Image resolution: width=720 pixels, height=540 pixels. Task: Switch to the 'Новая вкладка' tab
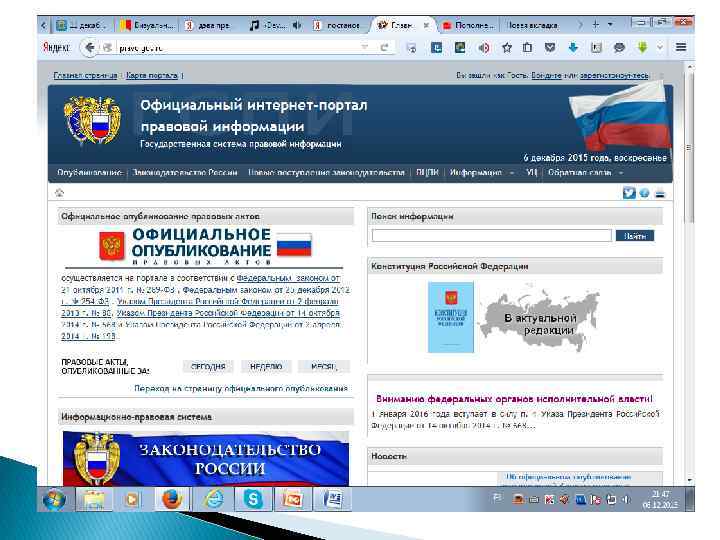[x=533, y=25]
